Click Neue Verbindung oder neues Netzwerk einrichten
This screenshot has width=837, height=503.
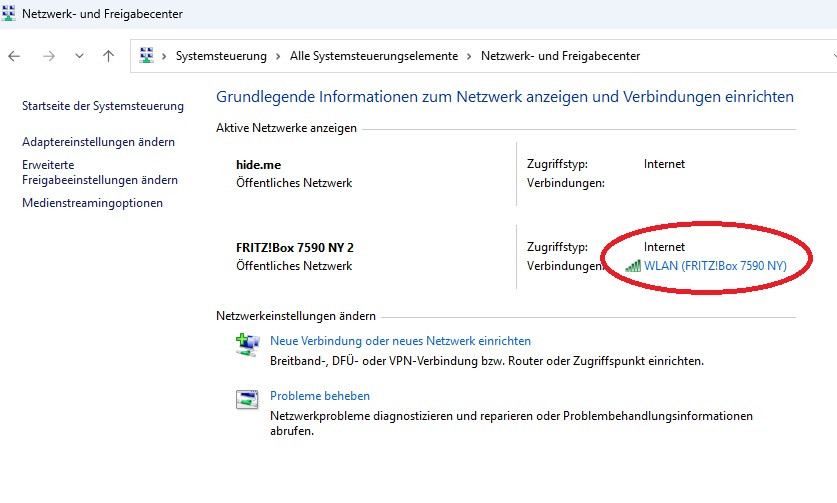(400, 341)
